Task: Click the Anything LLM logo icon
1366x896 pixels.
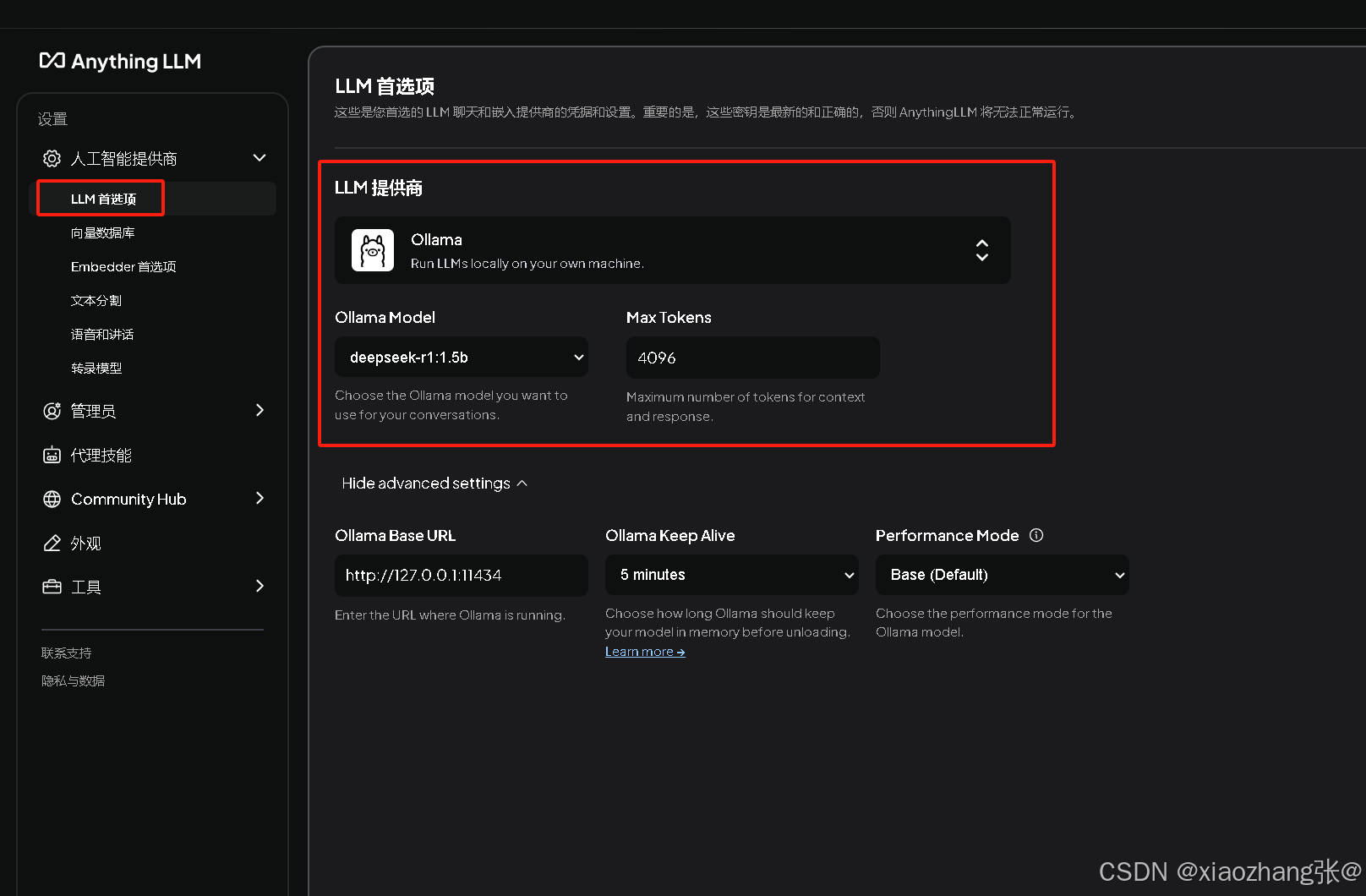Action: 52,60
